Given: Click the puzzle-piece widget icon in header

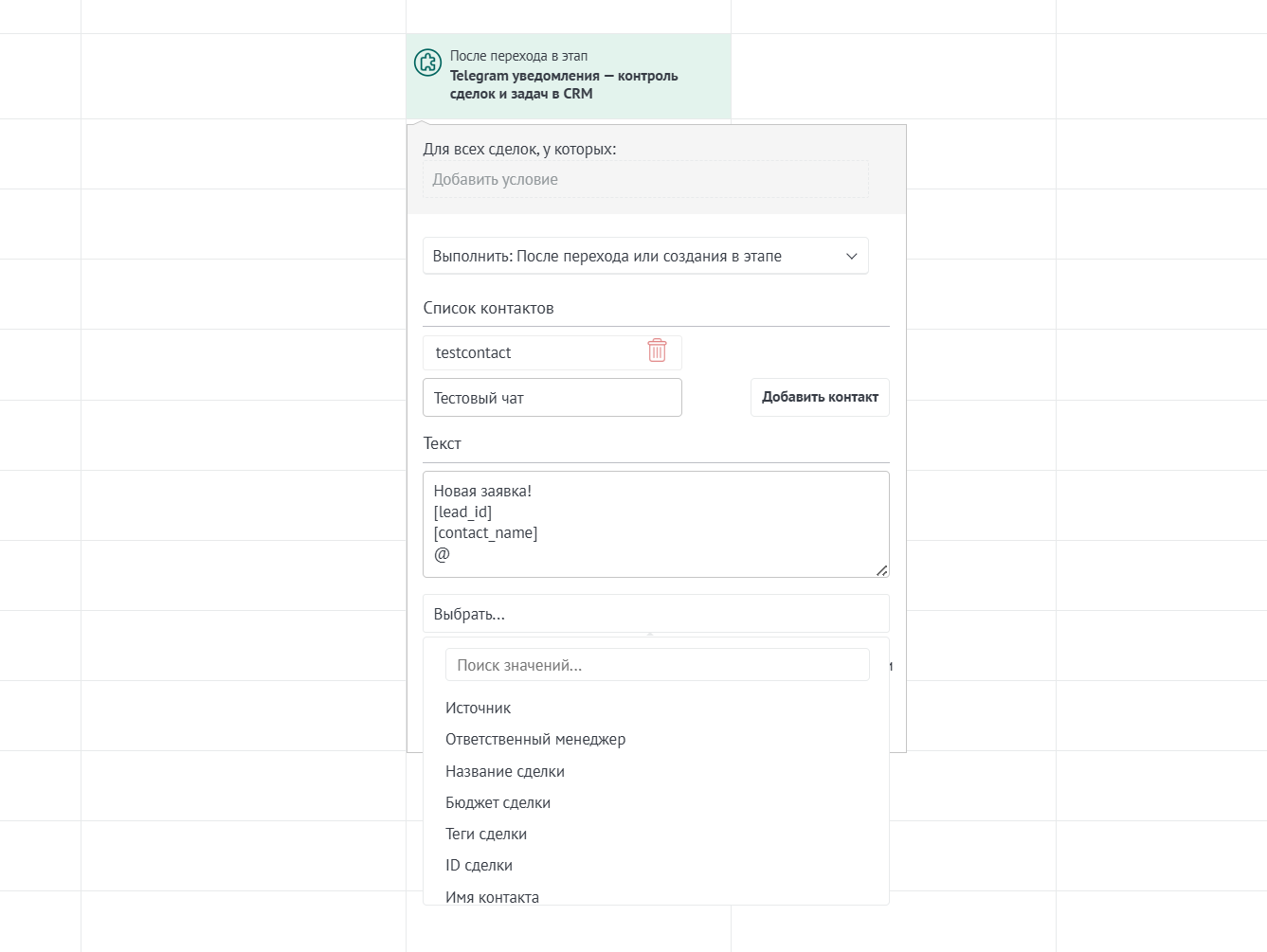Looking at the screenshot, I should pos(428,63).
